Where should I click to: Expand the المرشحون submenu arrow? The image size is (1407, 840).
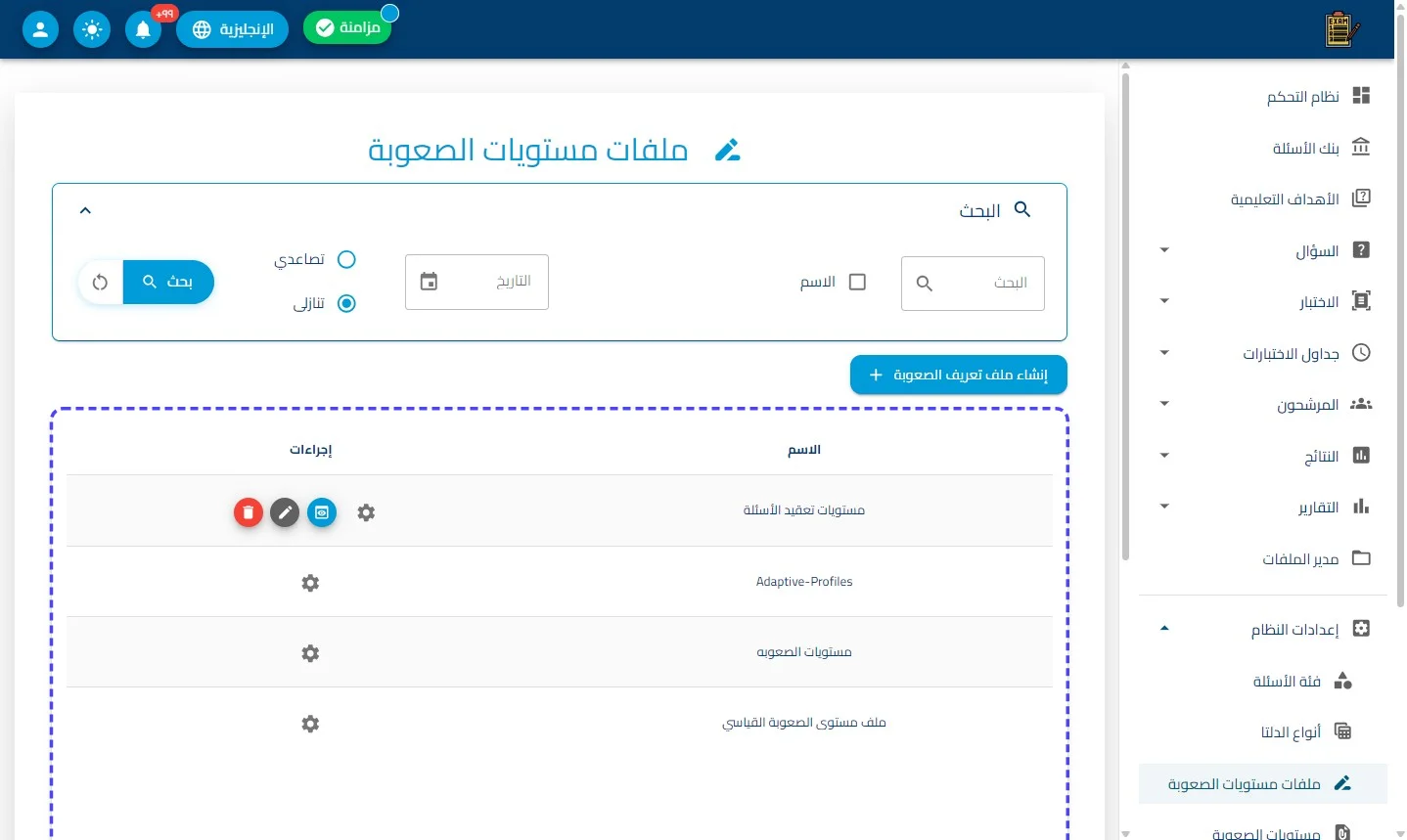(1164, 404)
